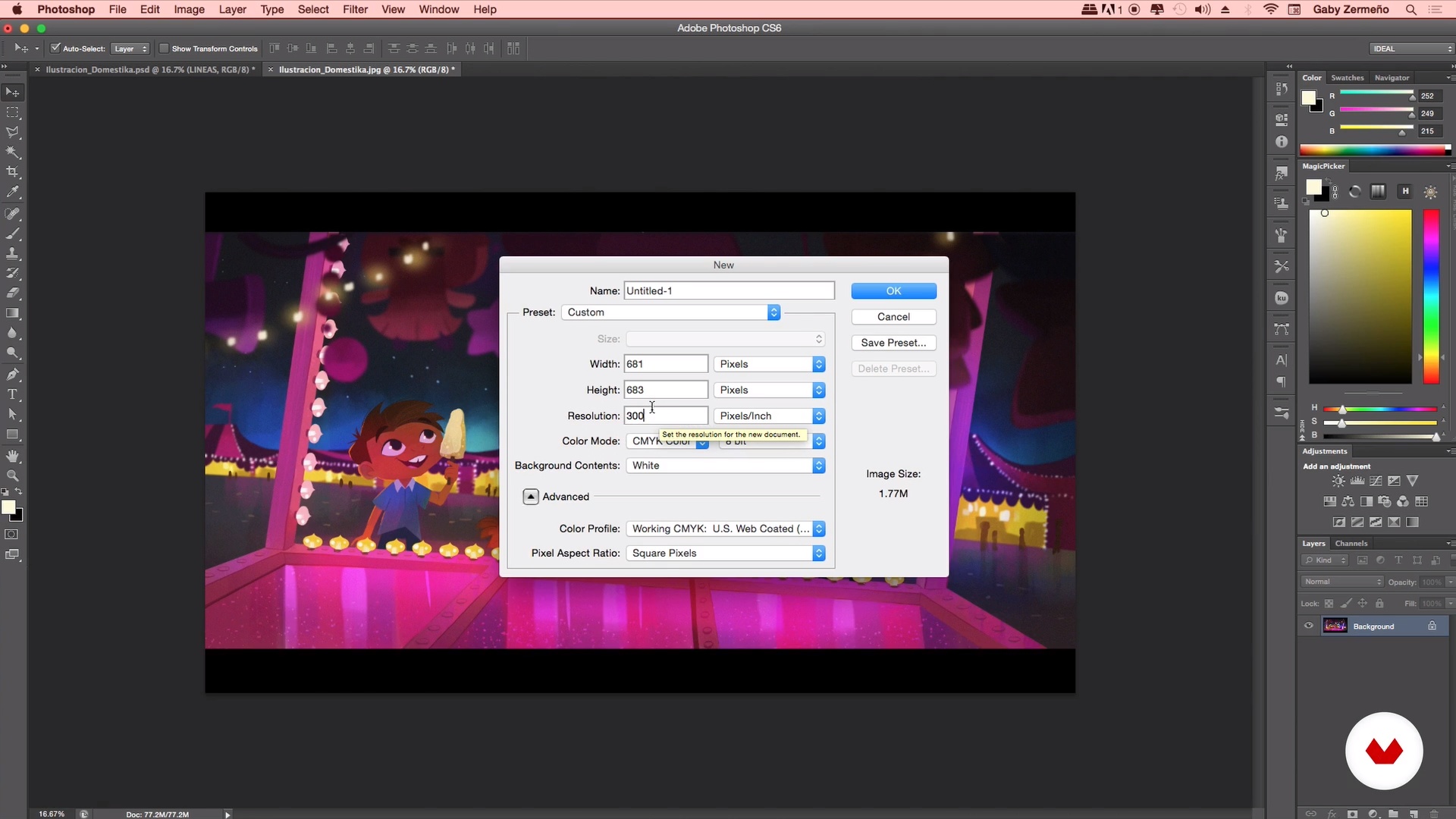The width and height of the screenshot is (1456, 819).
Task: Select the Rectangle shape tool
Action: click(x=13, y=435)
